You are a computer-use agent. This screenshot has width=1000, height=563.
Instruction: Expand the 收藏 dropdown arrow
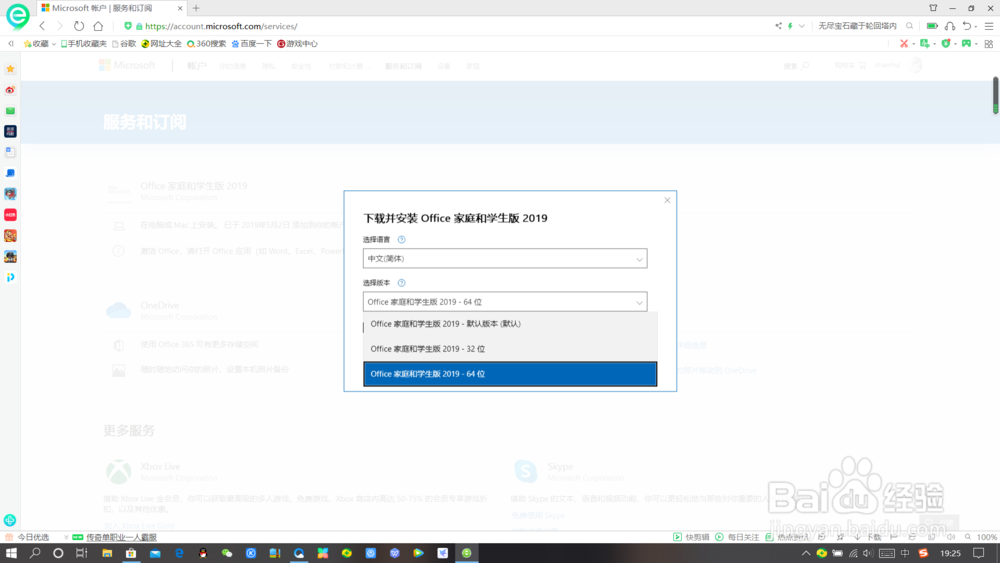(54, 44)
